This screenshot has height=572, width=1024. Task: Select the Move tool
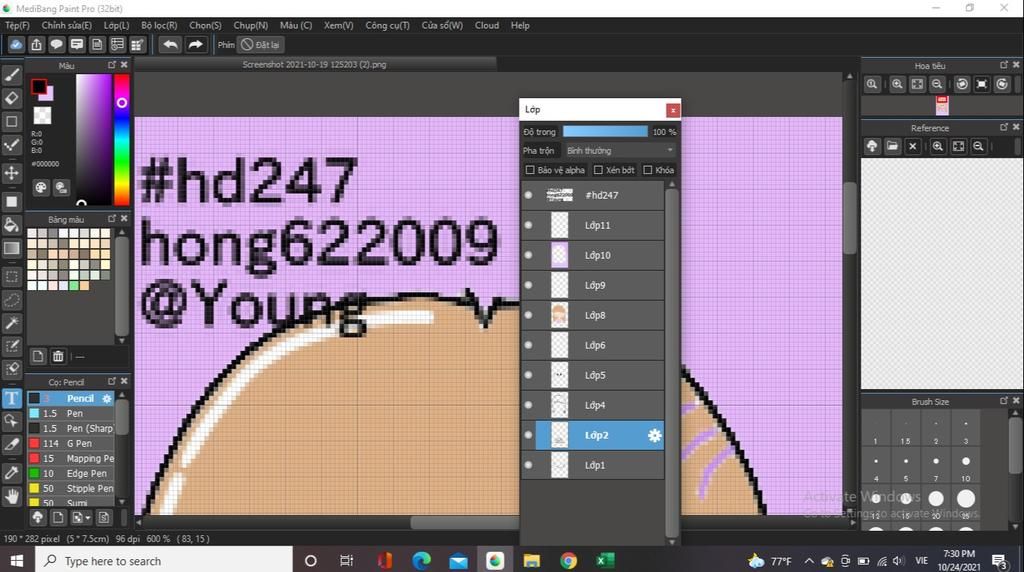(12, 173)
